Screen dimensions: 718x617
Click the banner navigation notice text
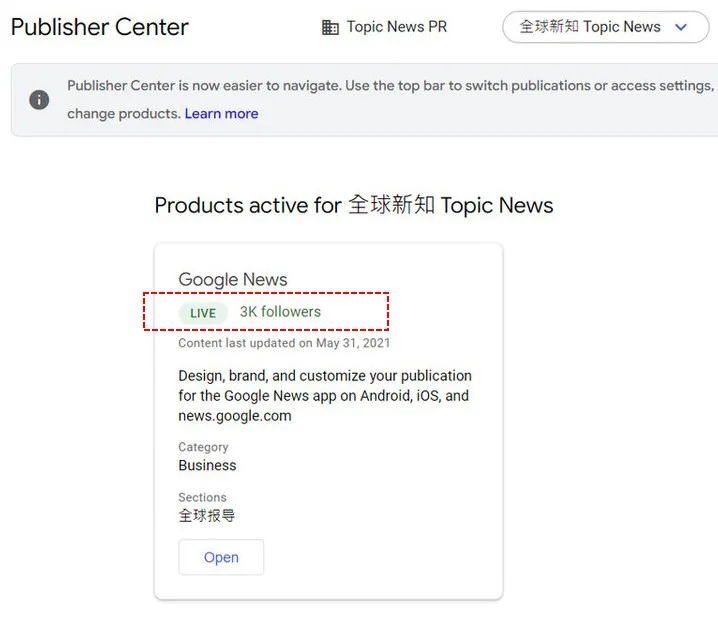pyautogui.click(x=390, y=86)
